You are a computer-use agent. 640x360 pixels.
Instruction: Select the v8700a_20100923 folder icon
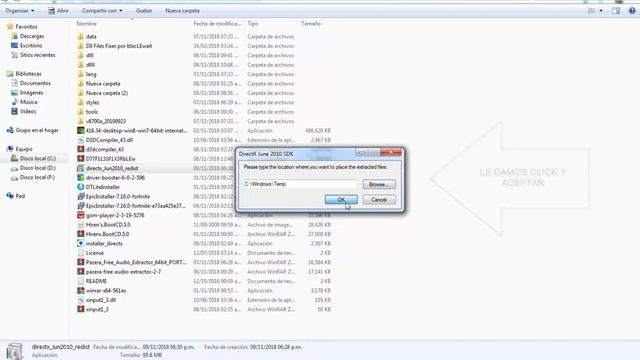pyautogui.click(x=81, y=121)
